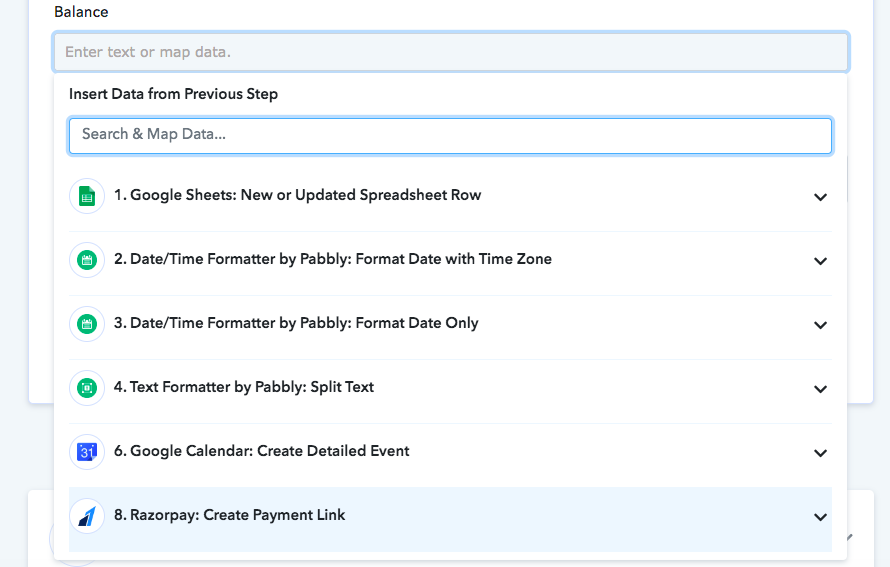
Task: Click the Google Sheets icon in step 1
Action: [87, 196]
